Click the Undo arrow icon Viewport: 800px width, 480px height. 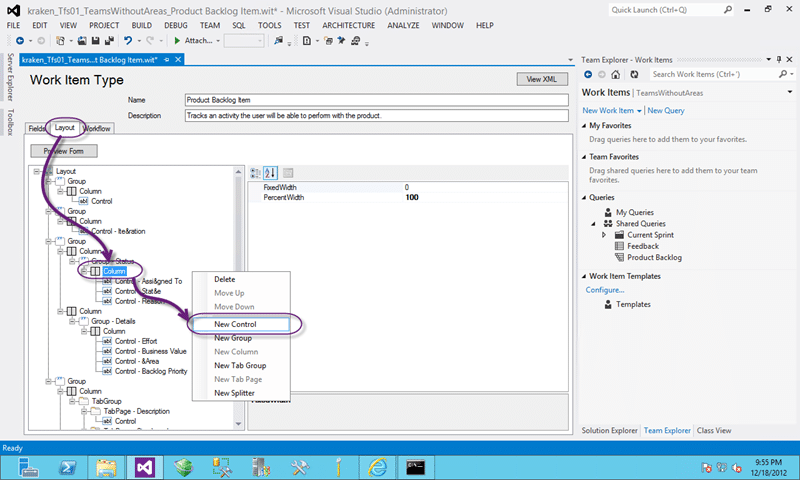tap(128, 41)
